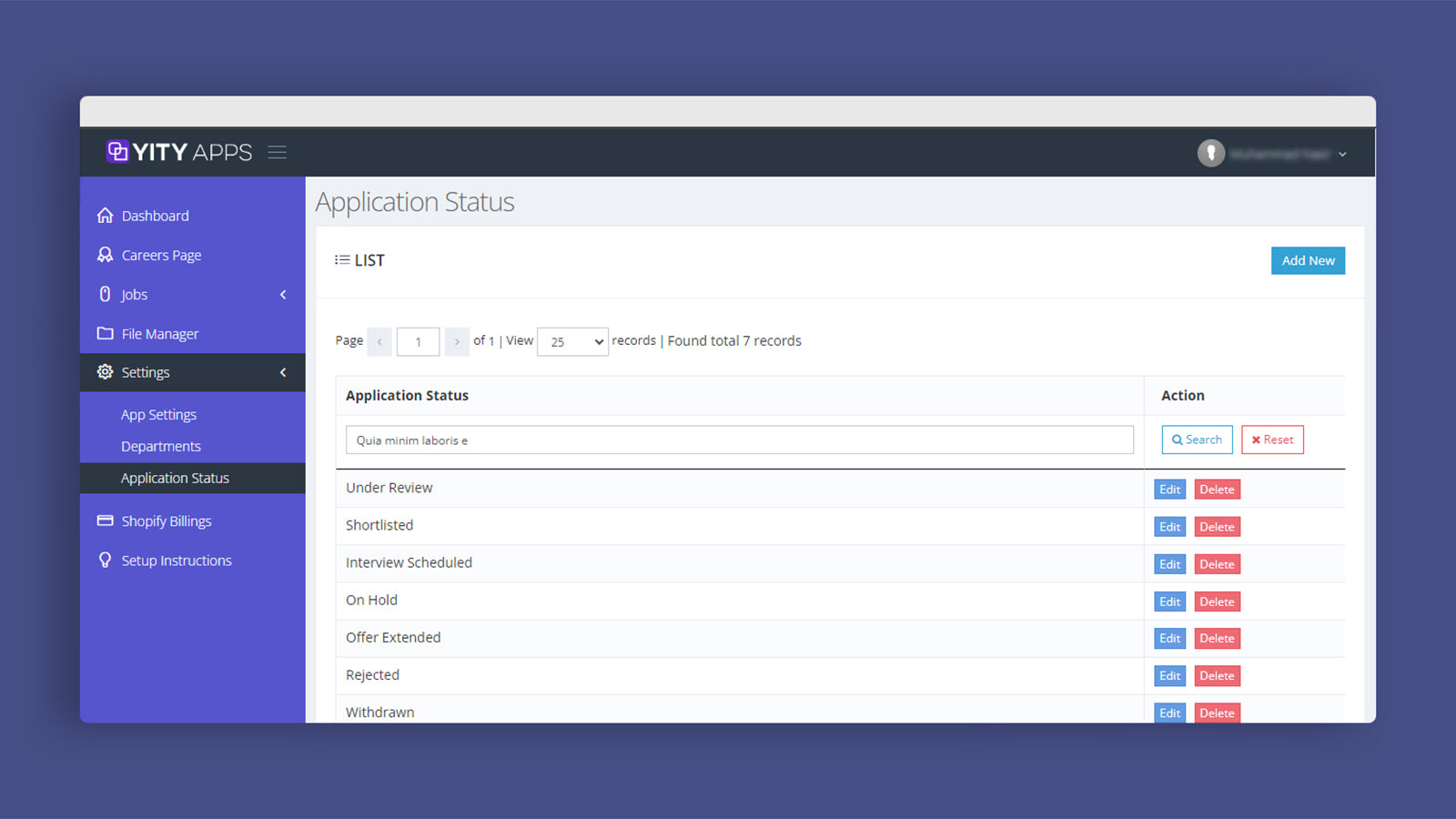Reset the application status filter
Viewport: 1456px width, 819px height.
coord(1272,440)
